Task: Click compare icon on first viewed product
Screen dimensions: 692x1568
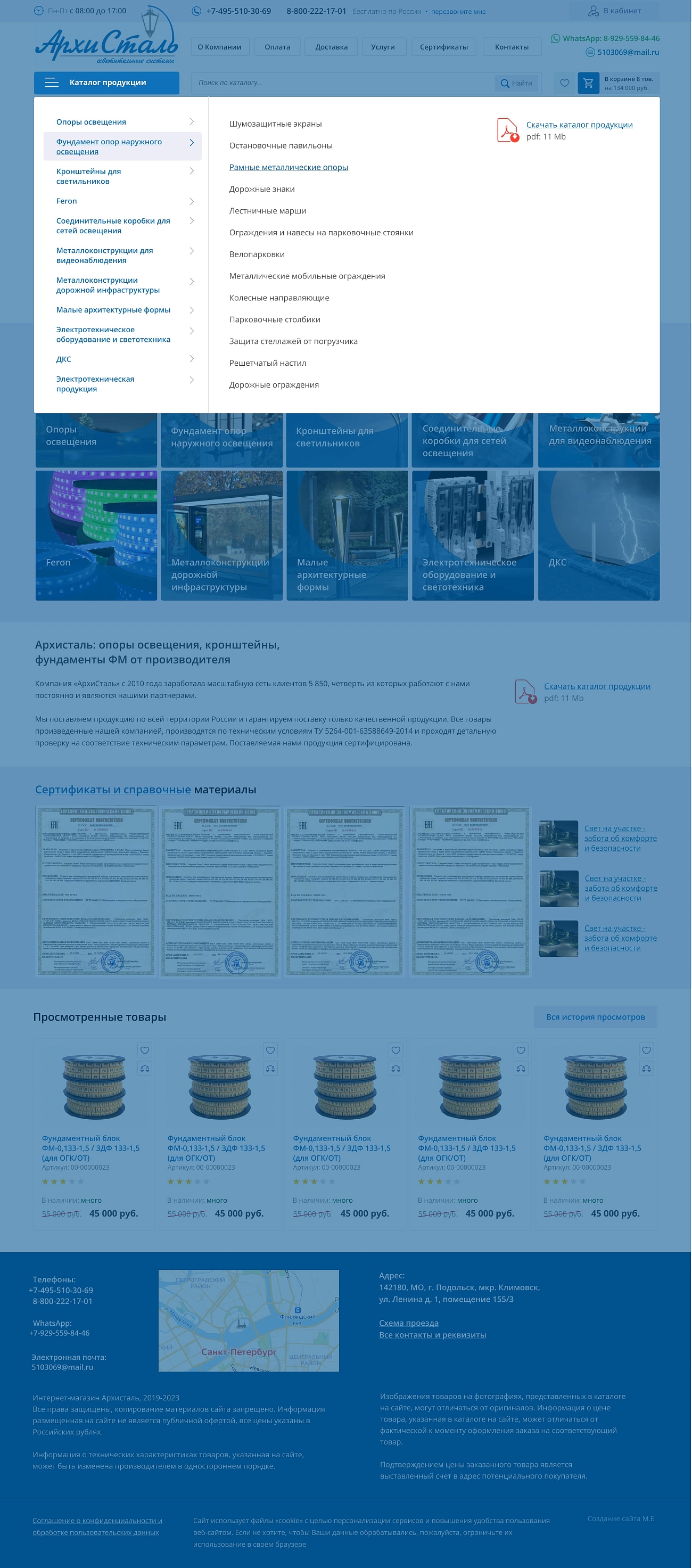Action: [x=145, y=1068]
